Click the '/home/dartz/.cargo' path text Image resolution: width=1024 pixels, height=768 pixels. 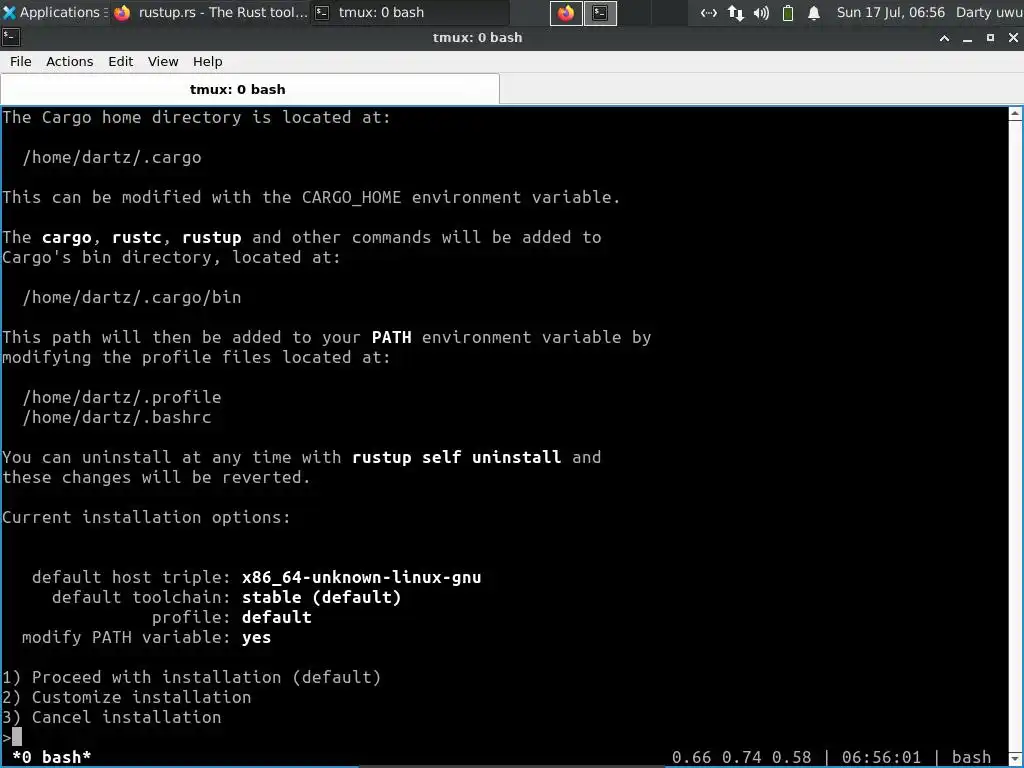click(112, 157)
